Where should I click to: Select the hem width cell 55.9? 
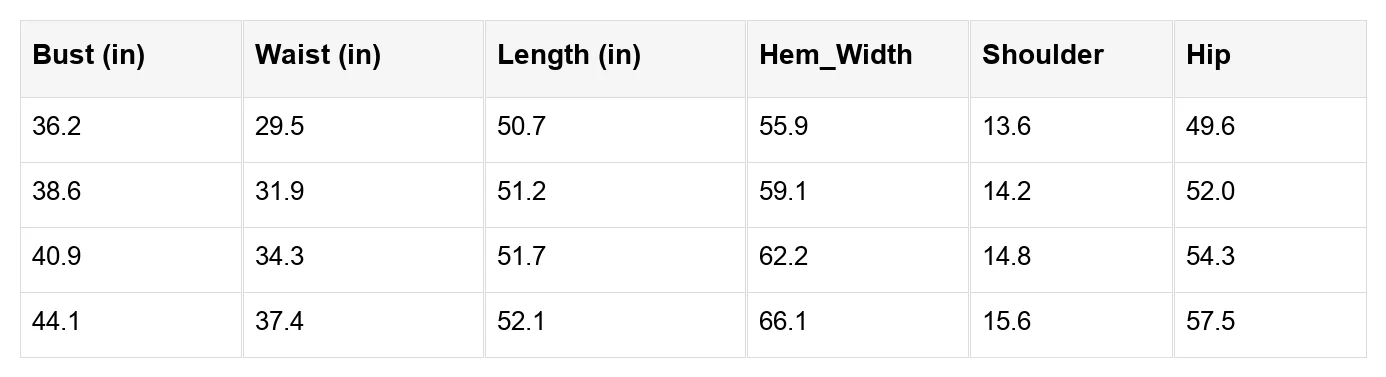point(859,130)
